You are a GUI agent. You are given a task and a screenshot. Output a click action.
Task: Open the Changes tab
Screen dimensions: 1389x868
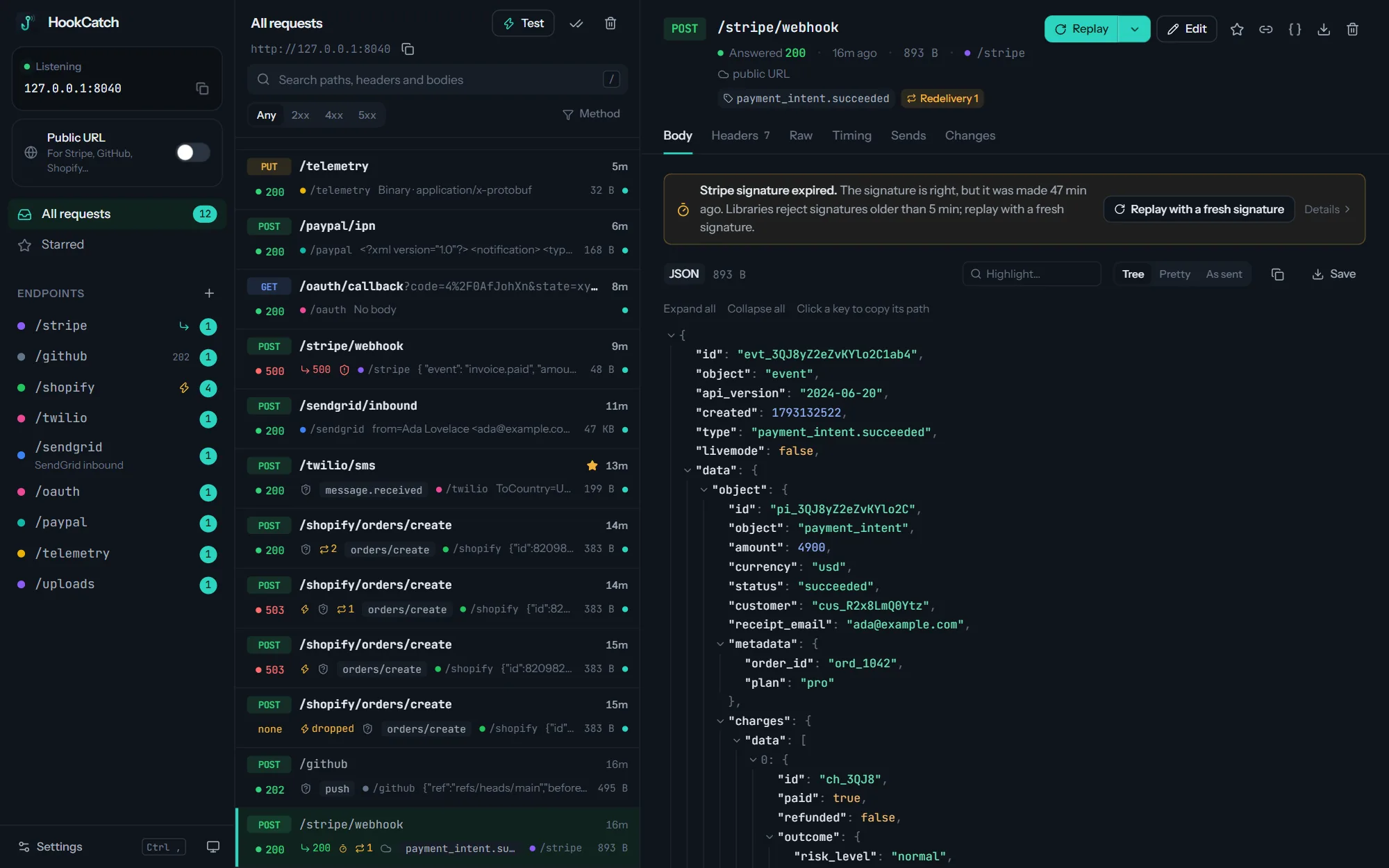(x=970, y=135)
